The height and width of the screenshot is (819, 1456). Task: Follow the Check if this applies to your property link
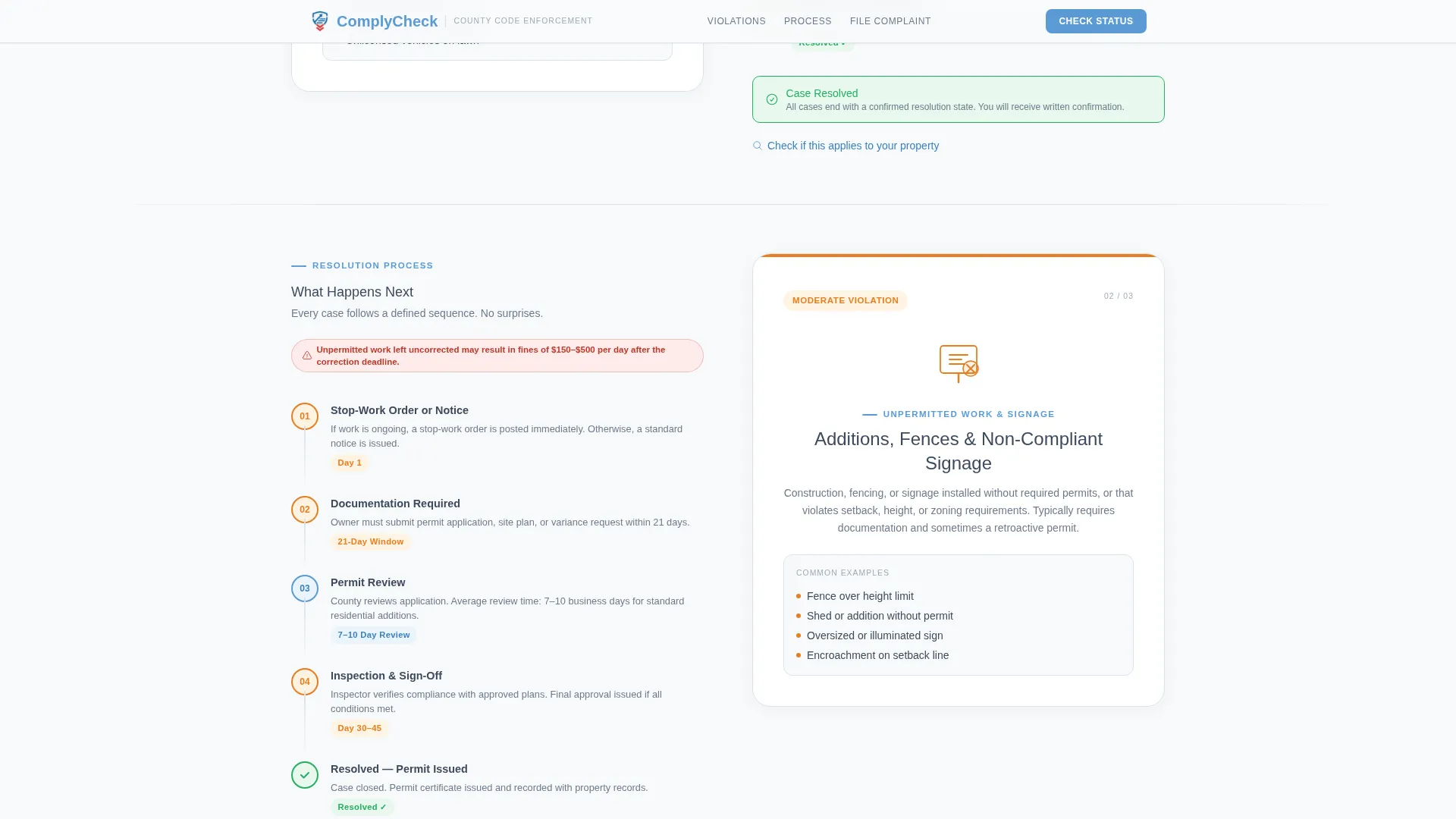coord(853,146)
